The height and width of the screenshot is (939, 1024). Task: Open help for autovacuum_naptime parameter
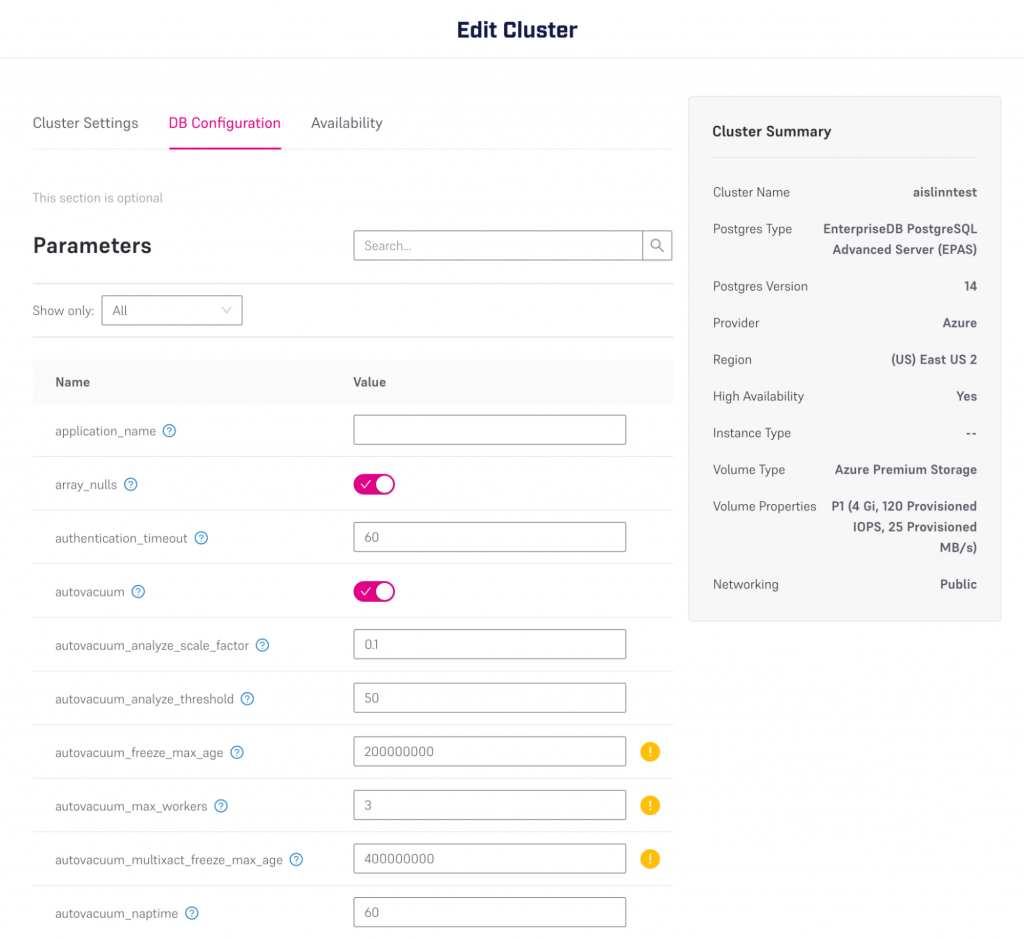pos(192,913)
